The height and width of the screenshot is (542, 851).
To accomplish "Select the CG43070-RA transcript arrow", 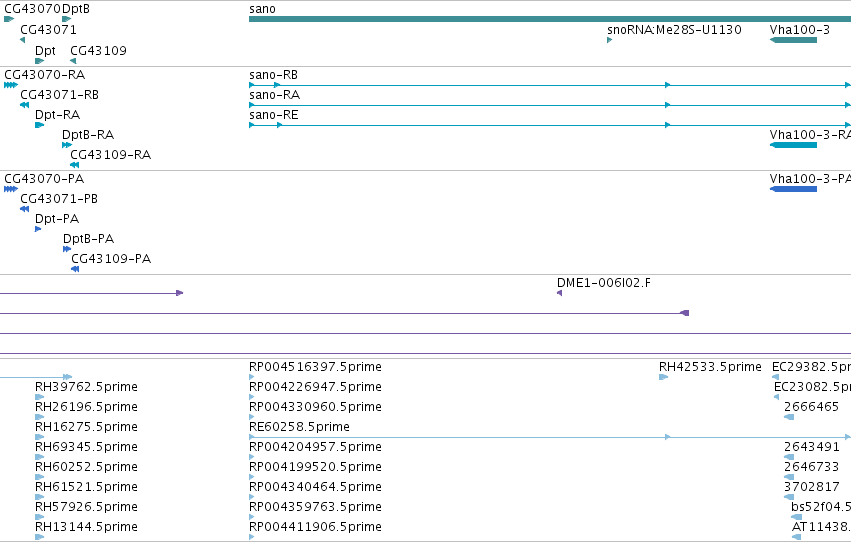I will pos(11,85).
